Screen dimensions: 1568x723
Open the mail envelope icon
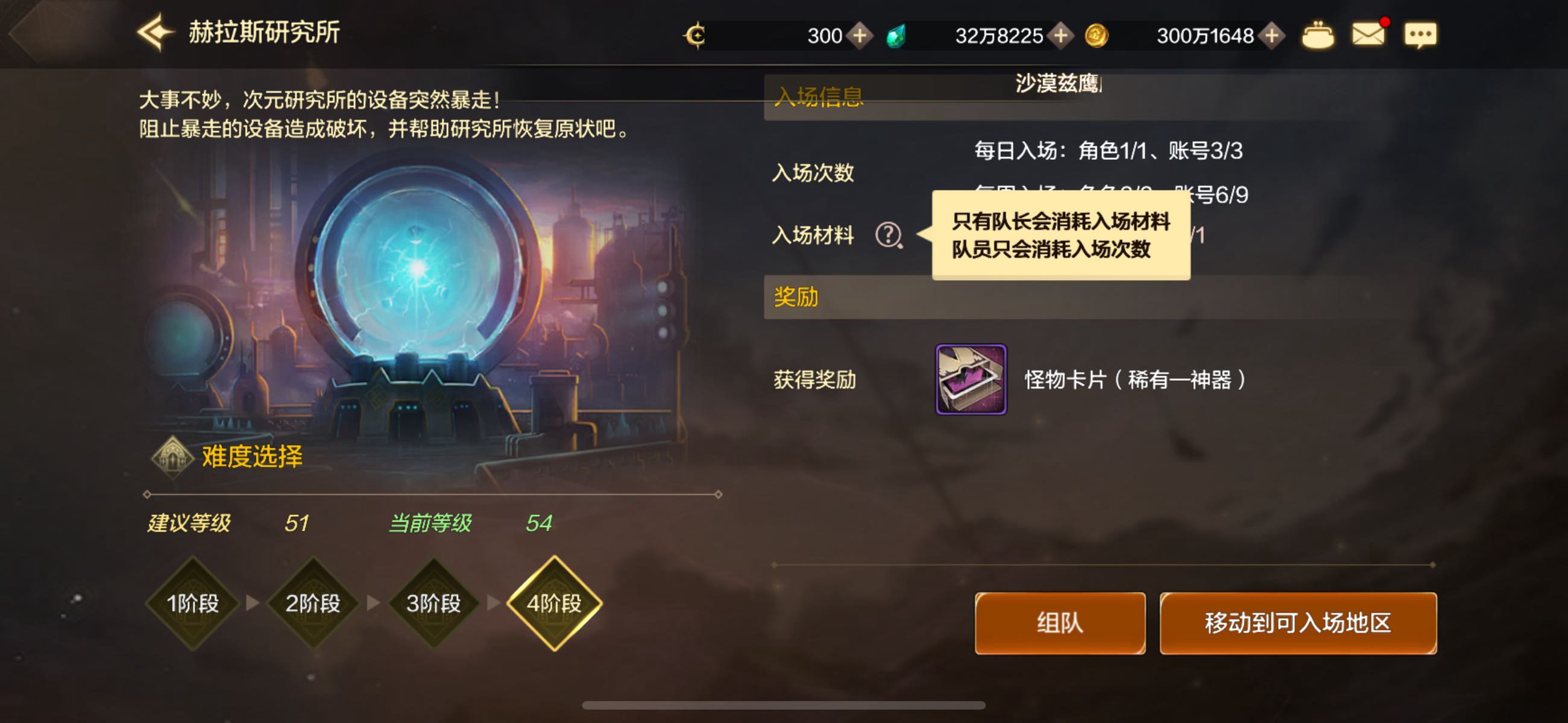click(1368, 34)
